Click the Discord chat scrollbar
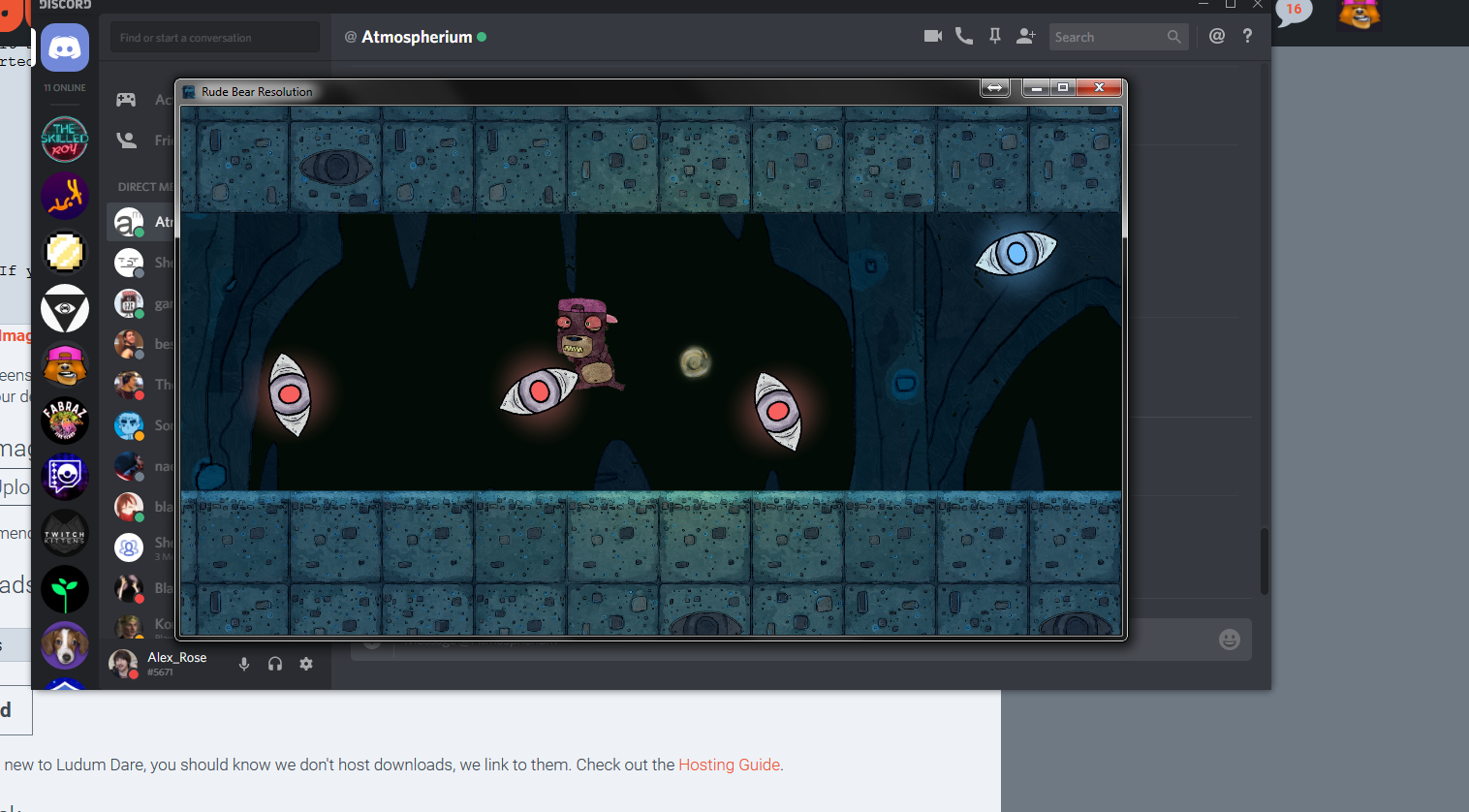1469x812 pixels. coord(1265,561)
